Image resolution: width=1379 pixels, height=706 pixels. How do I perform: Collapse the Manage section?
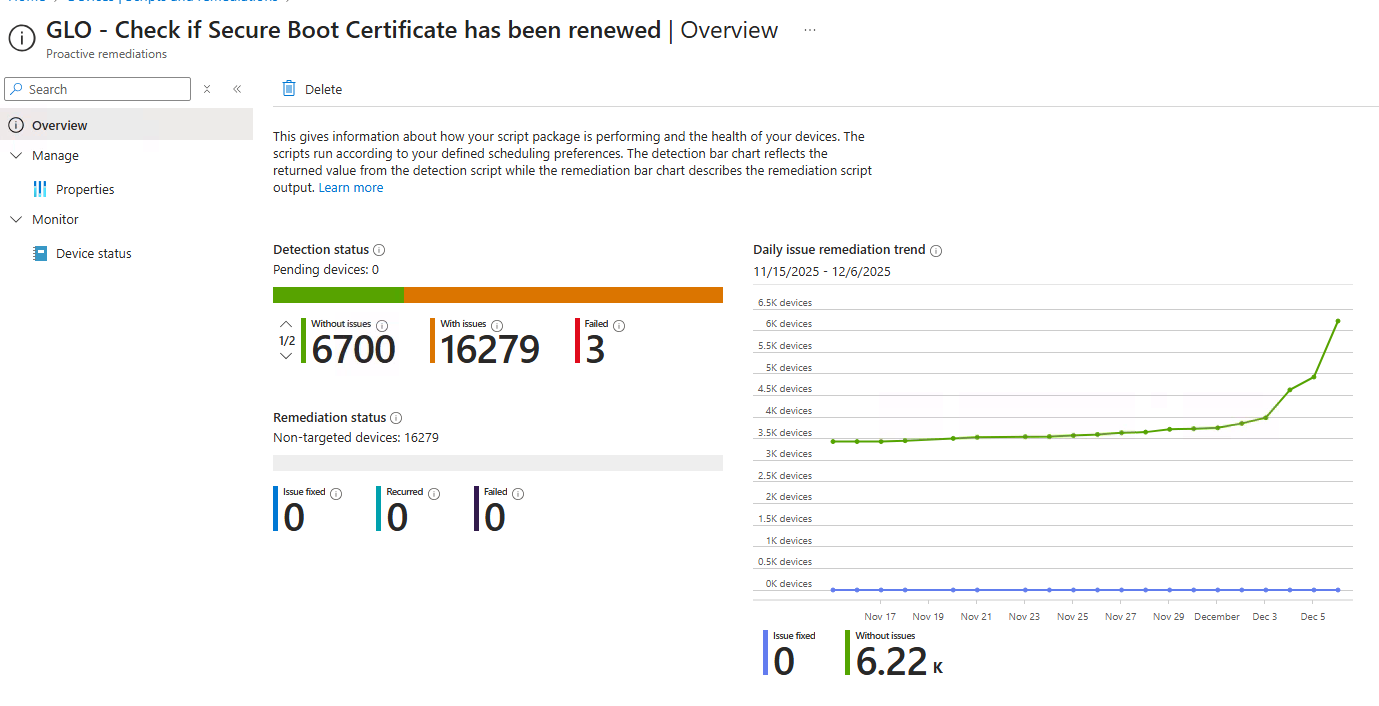click(x=15, y=155)
